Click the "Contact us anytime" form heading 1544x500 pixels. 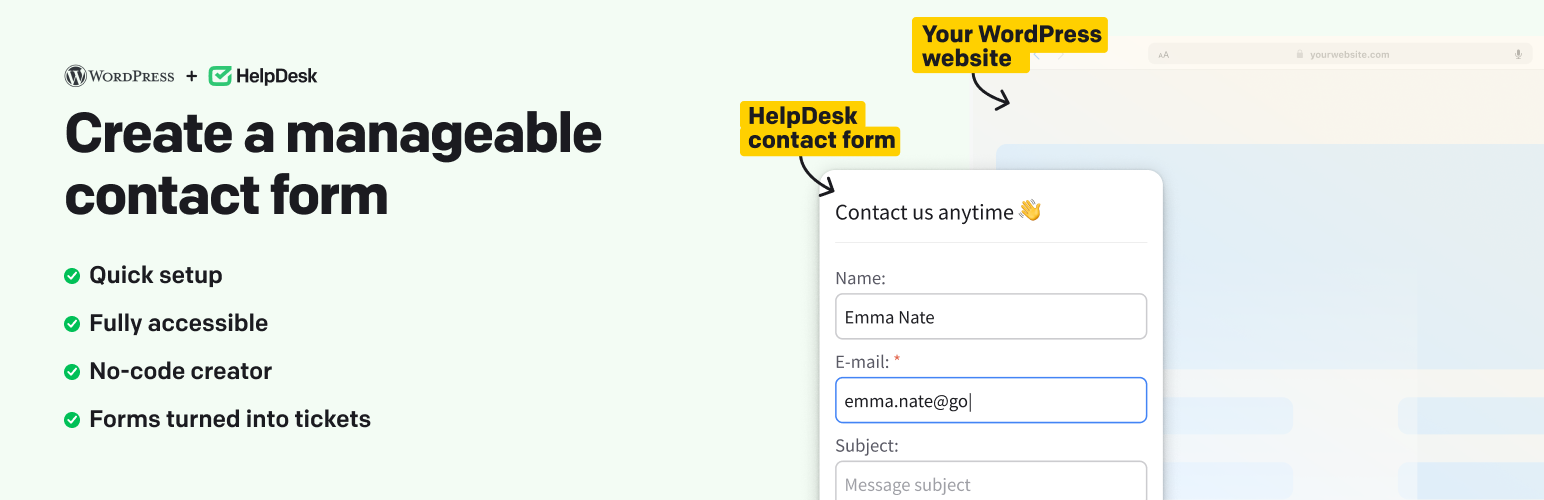point(924,212)
